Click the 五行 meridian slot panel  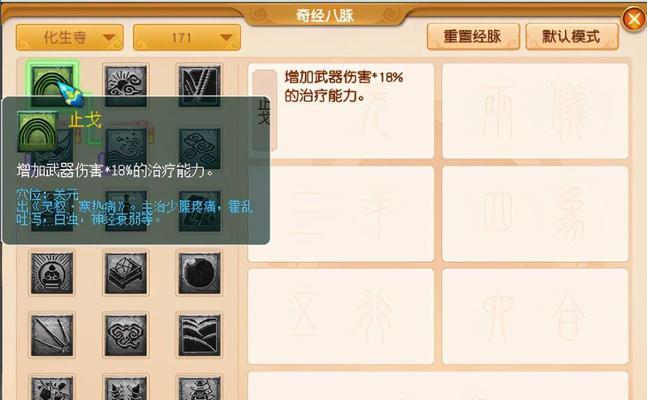[x=341, y=316]
